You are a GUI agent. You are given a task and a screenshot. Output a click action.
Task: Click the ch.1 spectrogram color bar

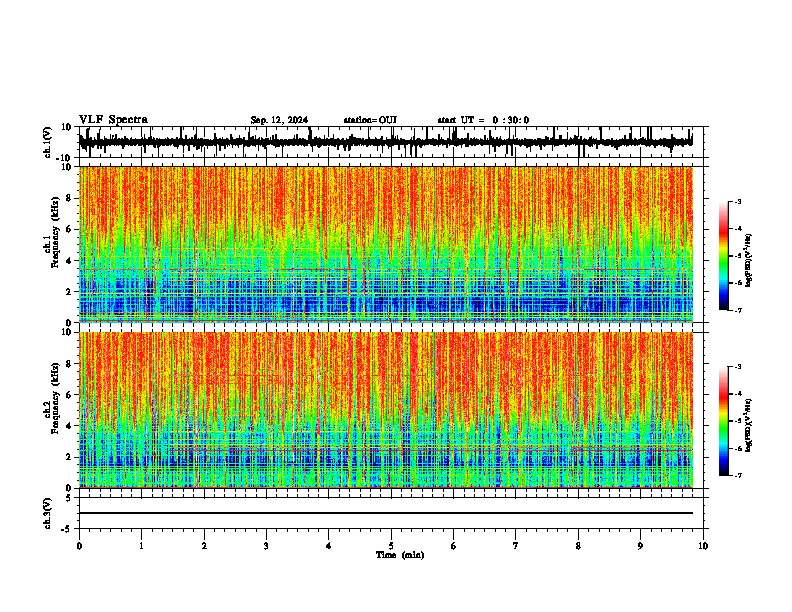724,256
